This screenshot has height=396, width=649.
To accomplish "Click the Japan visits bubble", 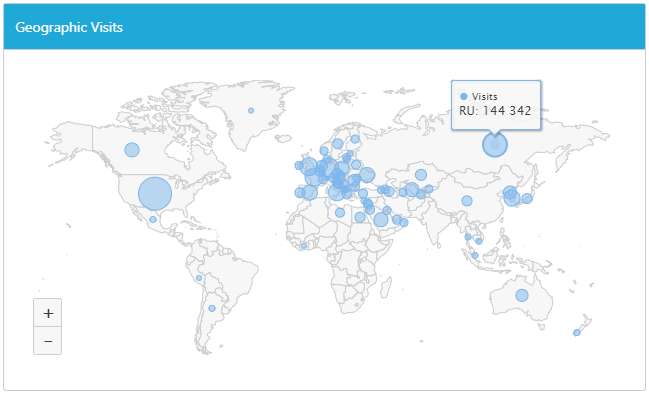I will coord(527,198).
